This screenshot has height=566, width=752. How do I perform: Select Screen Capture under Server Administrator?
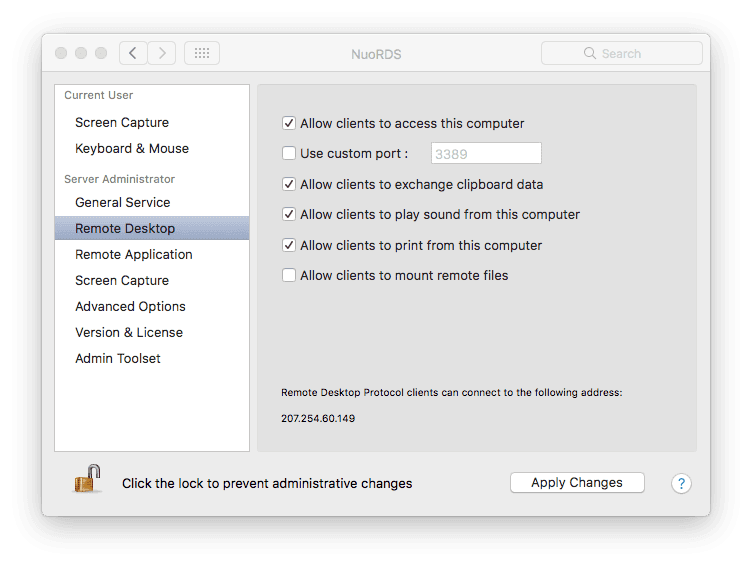point(152,280)
